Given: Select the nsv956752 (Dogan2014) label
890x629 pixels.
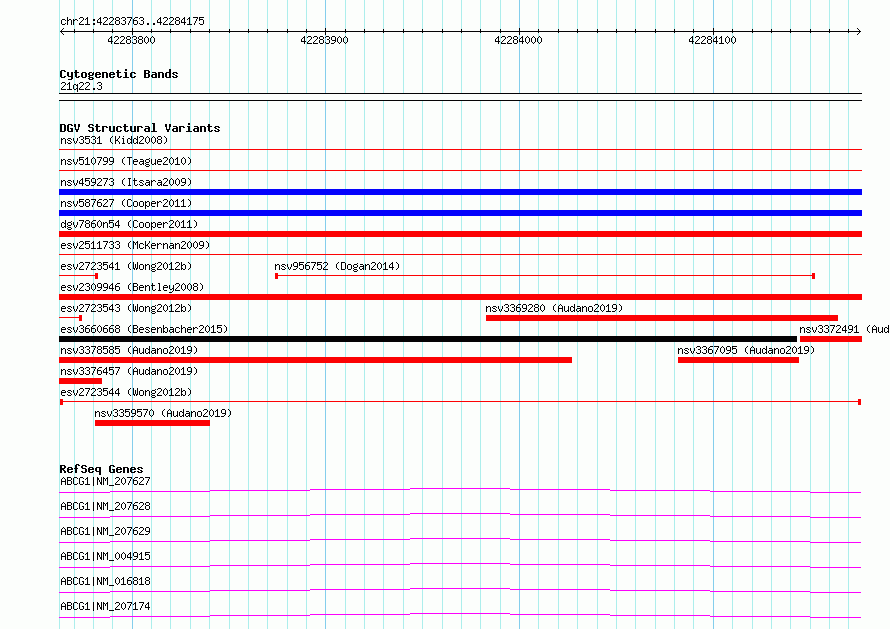Looking at the screenshot, I should pos(337,266).
